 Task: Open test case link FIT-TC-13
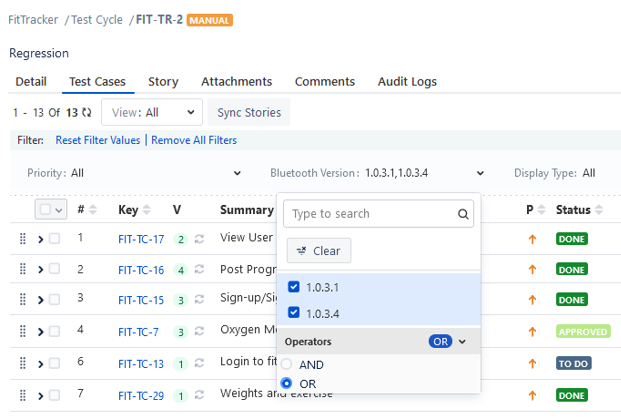pos(141,363)
